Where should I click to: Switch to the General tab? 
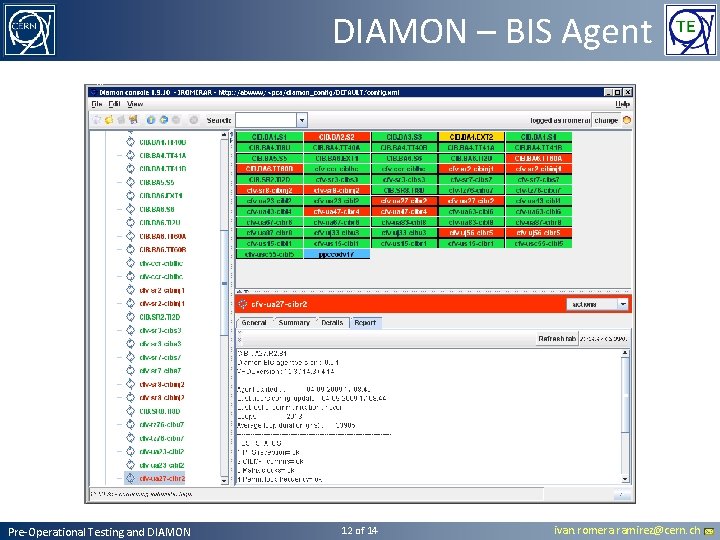[254, 323]
